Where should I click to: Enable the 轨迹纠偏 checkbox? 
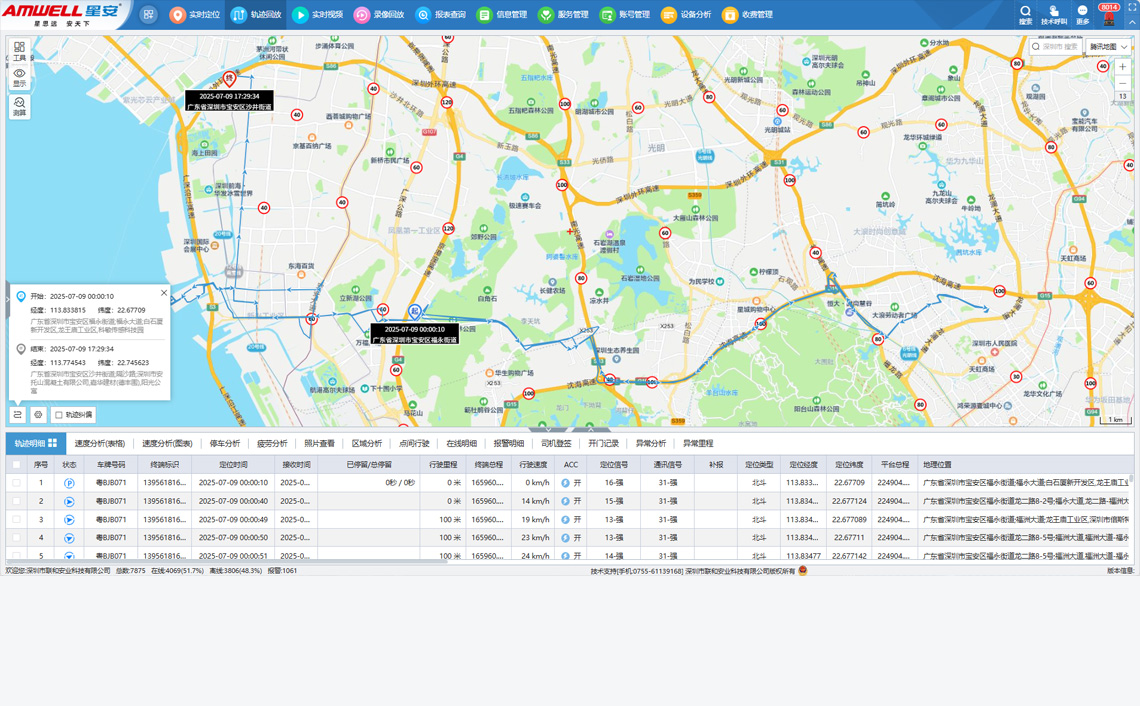(59, 415)
